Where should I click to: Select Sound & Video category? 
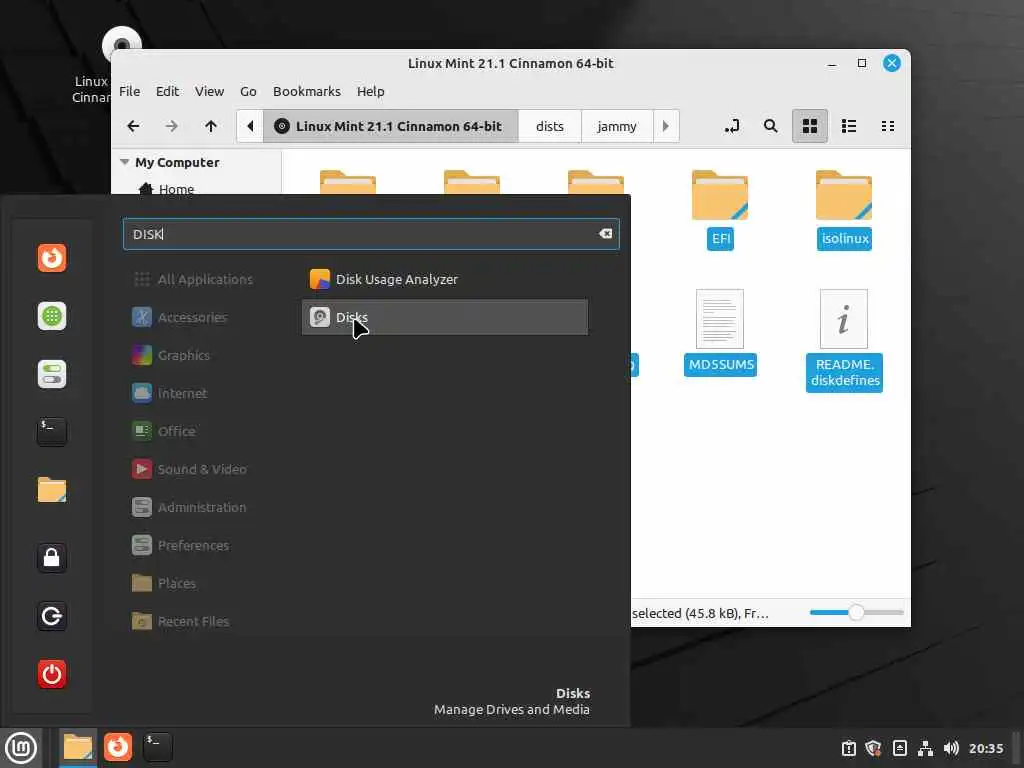coord(189,469)
